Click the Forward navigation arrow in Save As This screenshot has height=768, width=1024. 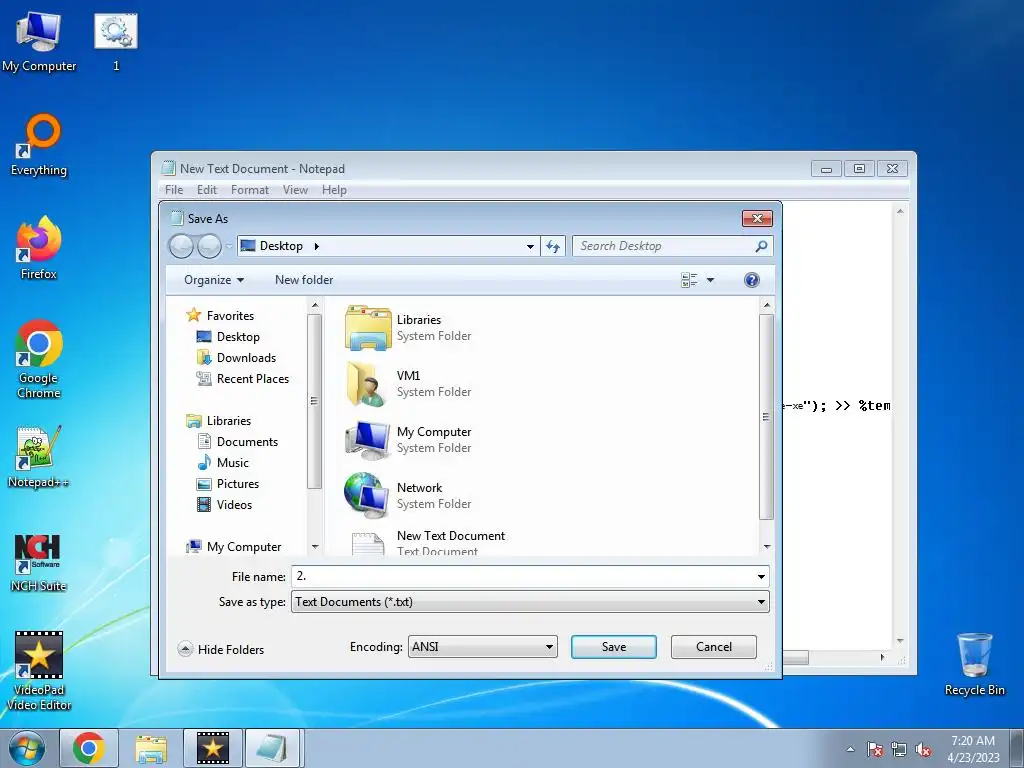(x=209, y=246)
